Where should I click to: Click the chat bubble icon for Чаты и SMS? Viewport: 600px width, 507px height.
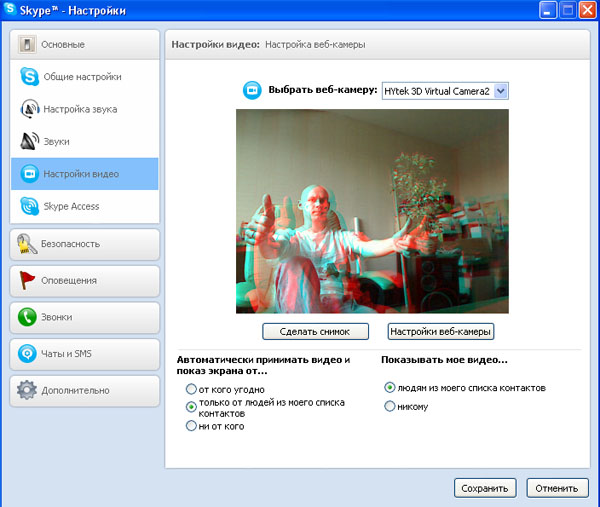(x=27, y=354)
